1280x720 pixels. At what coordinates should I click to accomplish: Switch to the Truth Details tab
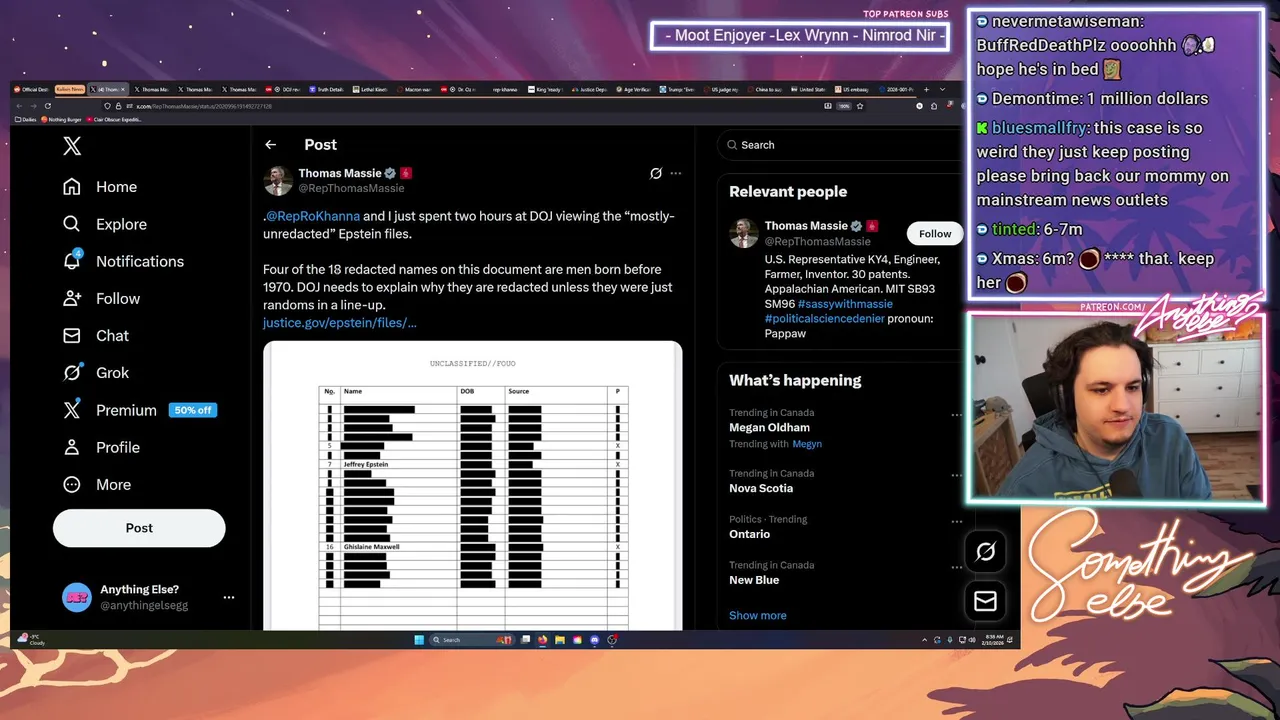click(325, 89)
